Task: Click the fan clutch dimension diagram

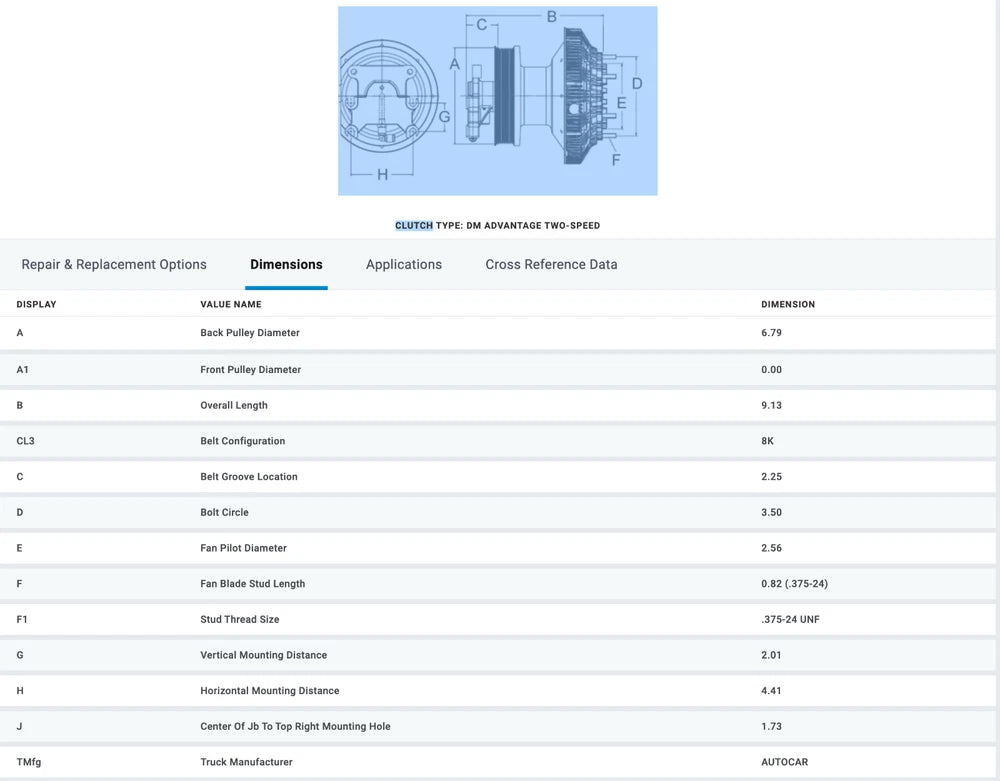Action: pyautogui.click(x=497, y=101)
